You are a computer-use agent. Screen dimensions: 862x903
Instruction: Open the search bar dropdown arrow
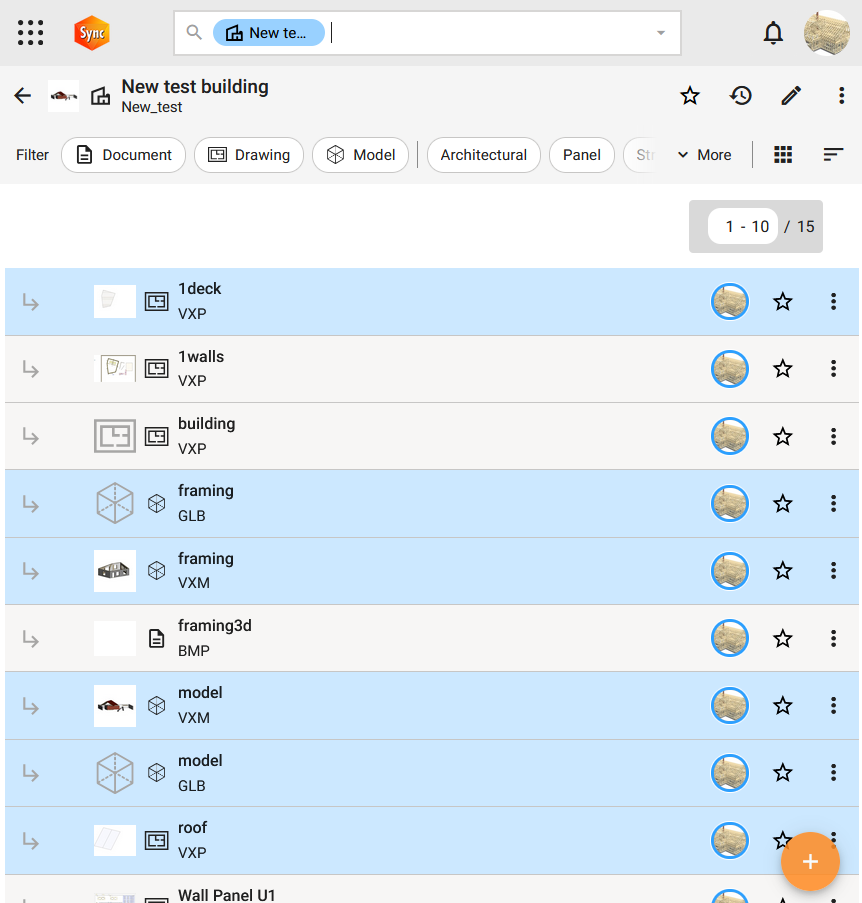(x=661, y=33)
